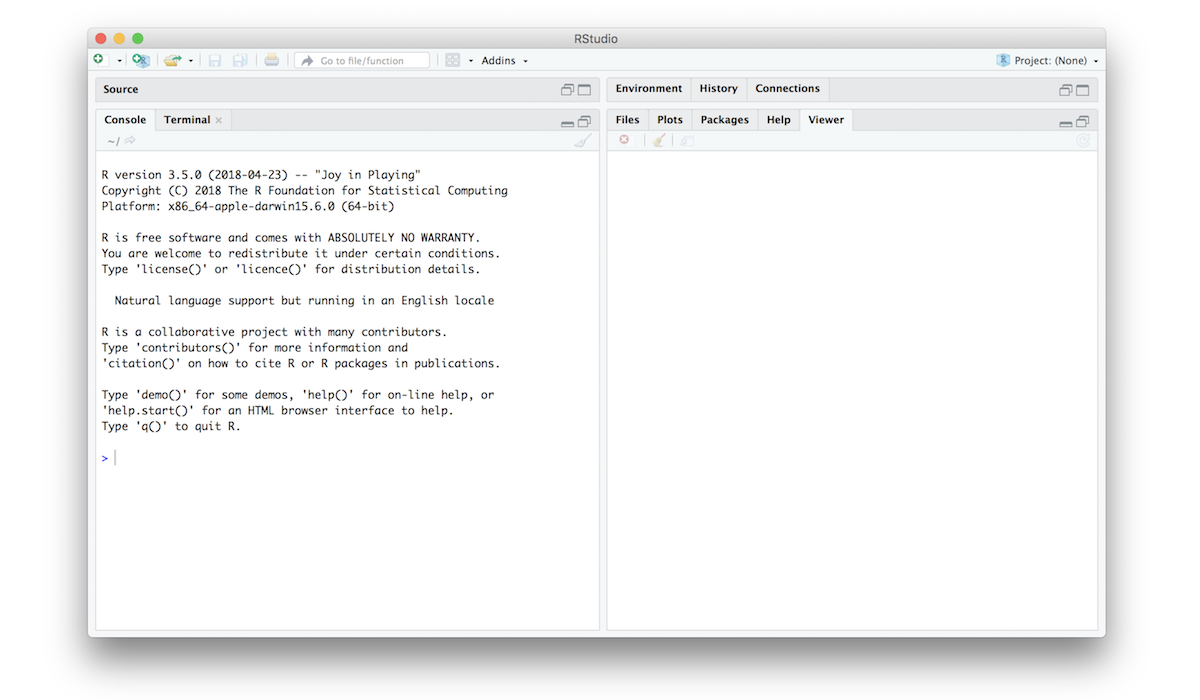Click the view working directory arrow icon

pos(130,141)
